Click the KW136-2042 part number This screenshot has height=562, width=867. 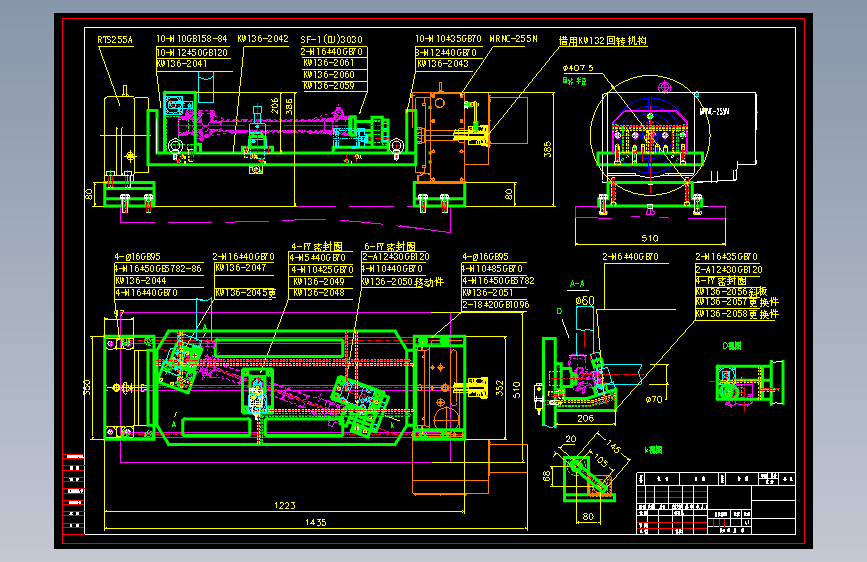pos(263,39)
